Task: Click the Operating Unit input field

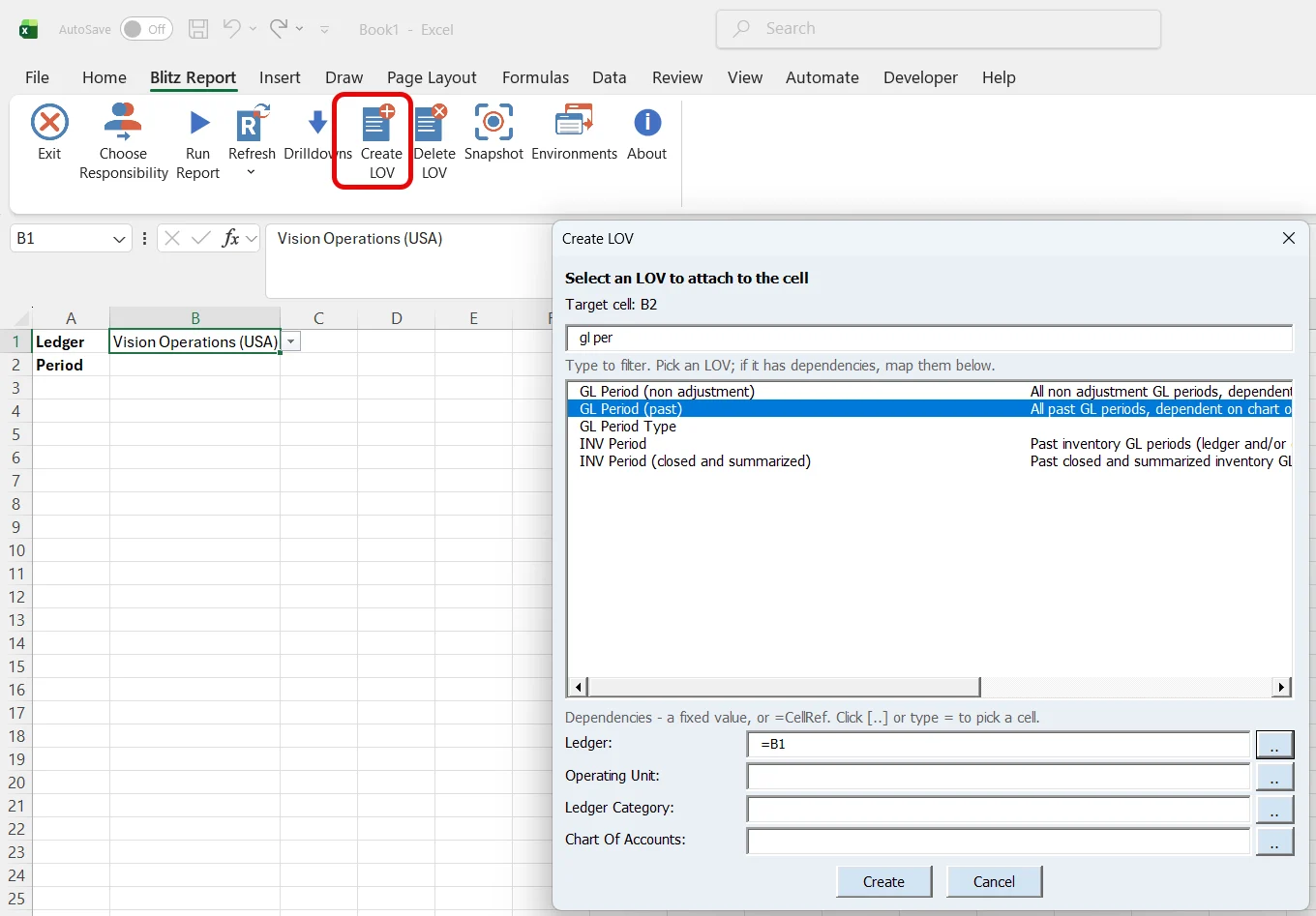Action: pyautogui.click(x=999, y=777)
